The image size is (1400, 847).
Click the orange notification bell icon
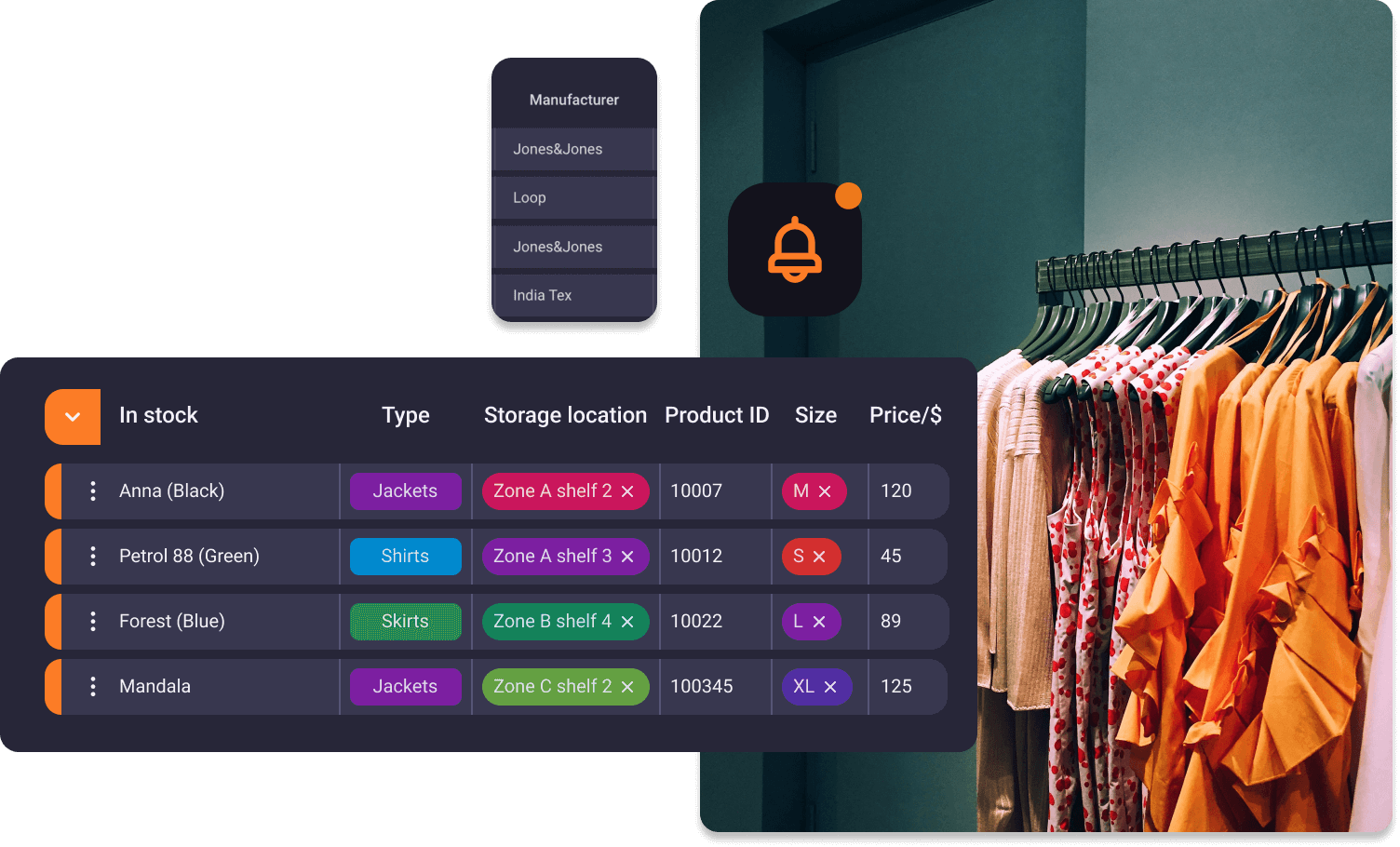(794, 249)
